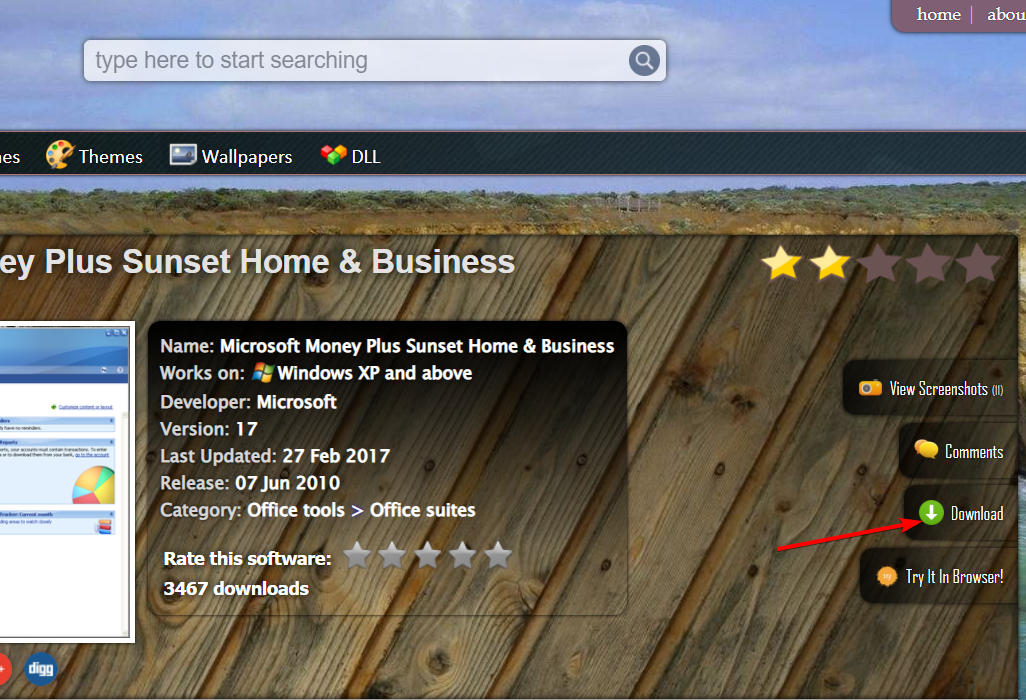Click the camera icon beside View Screenshots

coord(870,388)
